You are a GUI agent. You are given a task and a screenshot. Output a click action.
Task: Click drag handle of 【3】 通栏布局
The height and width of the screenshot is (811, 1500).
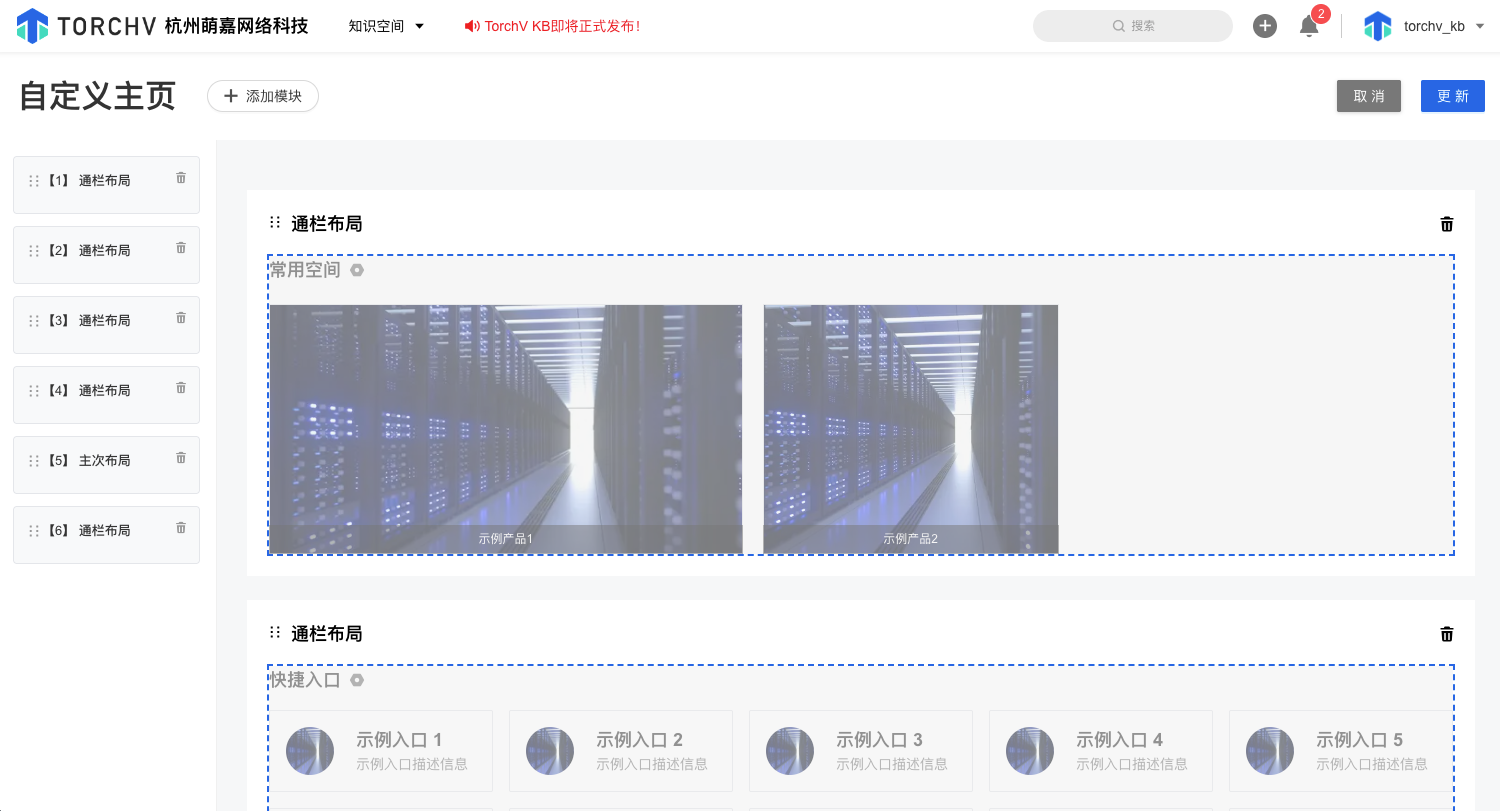point(34,321)
